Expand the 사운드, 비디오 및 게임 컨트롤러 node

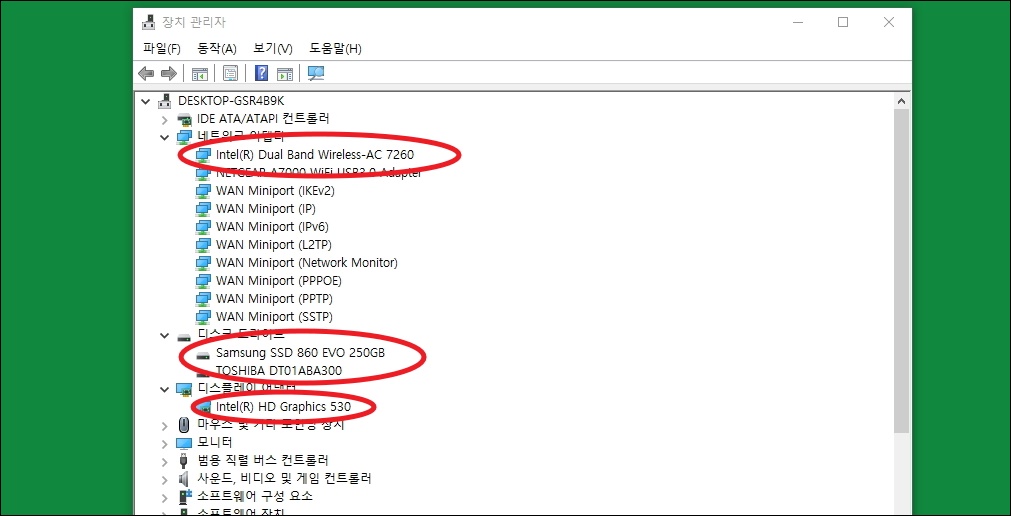165,479
